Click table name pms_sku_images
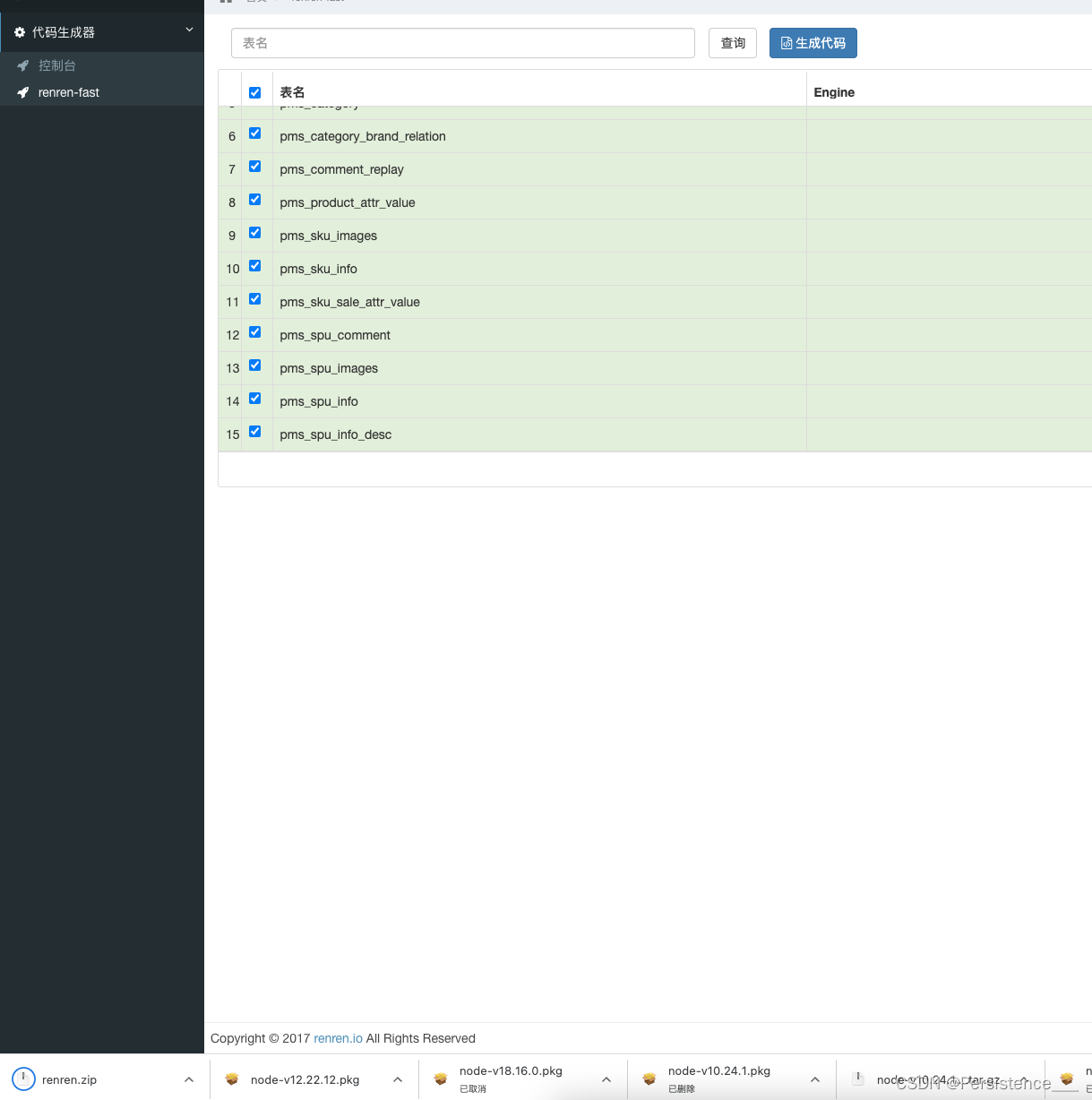The width and height of the screenshot is (1092, 1100). 328,236
